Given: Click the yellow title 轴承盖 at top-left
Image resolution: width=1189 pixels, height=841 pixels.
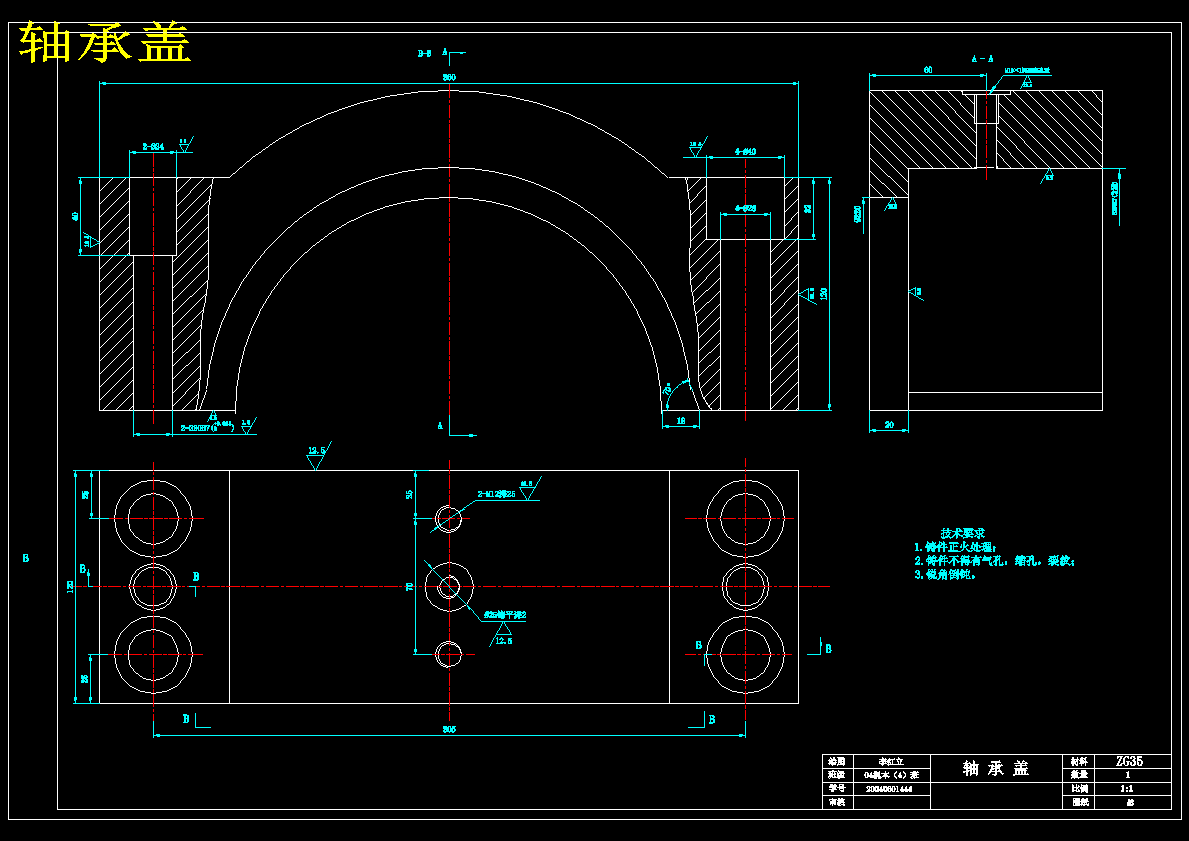Looking at the screenshot, I should coord(104,42).
